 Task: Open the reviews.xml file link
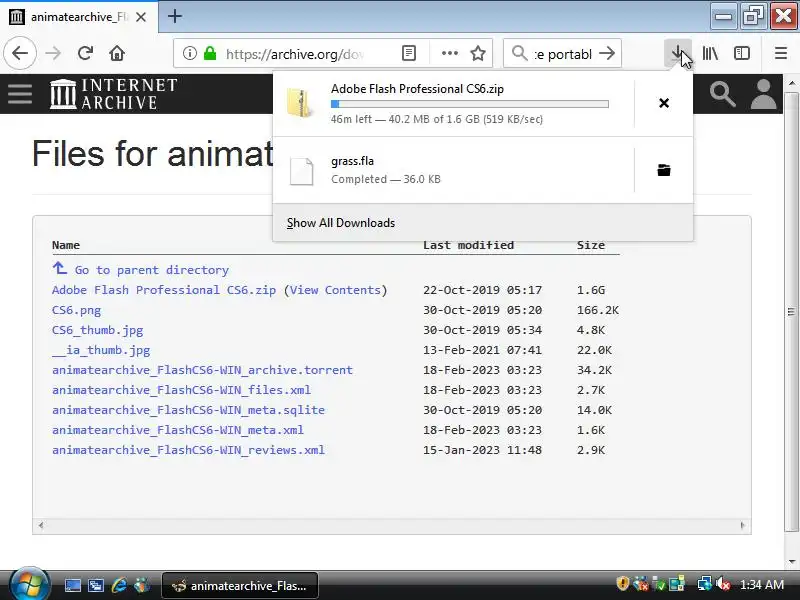(188, 450)
